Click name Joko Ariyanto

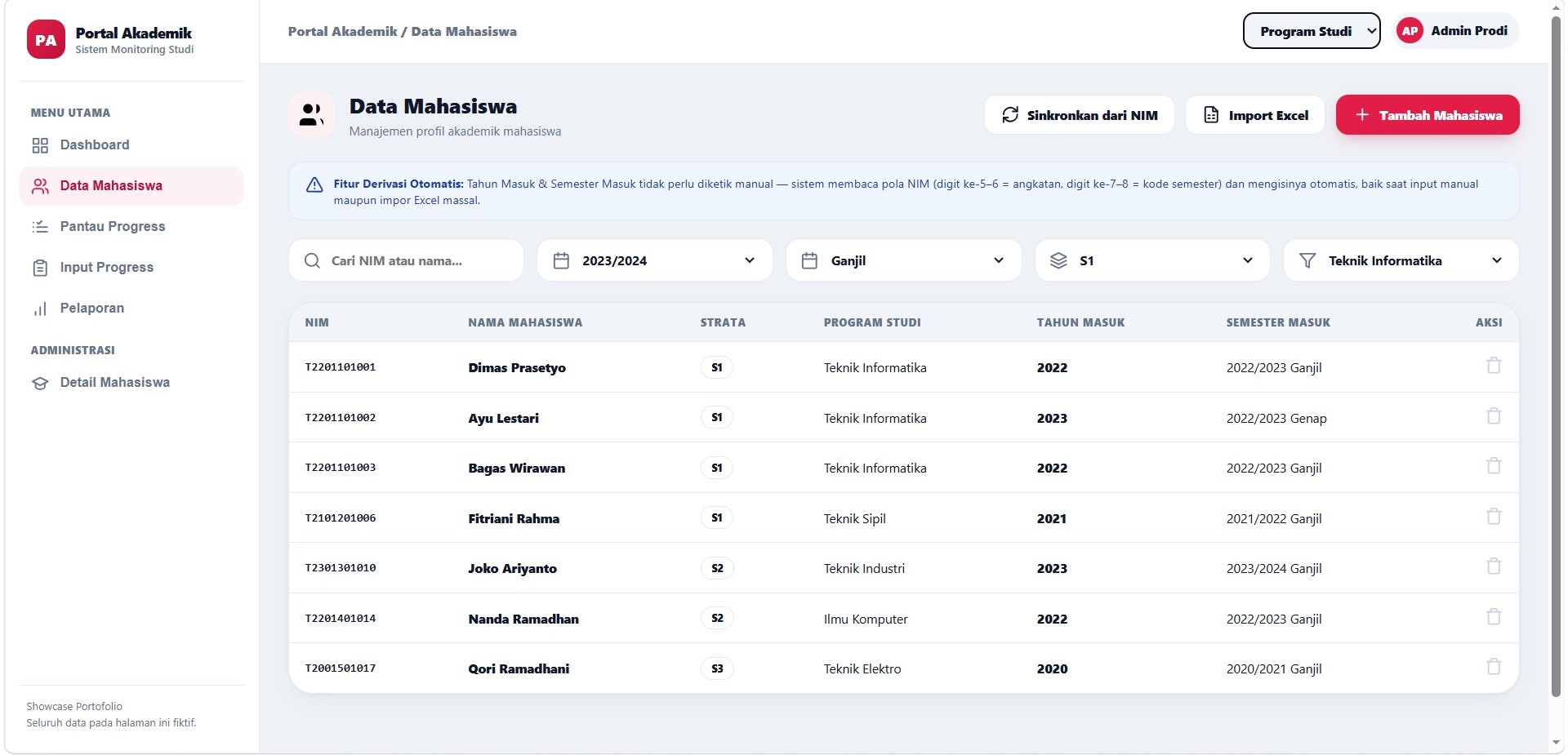(x=512, y=569)
